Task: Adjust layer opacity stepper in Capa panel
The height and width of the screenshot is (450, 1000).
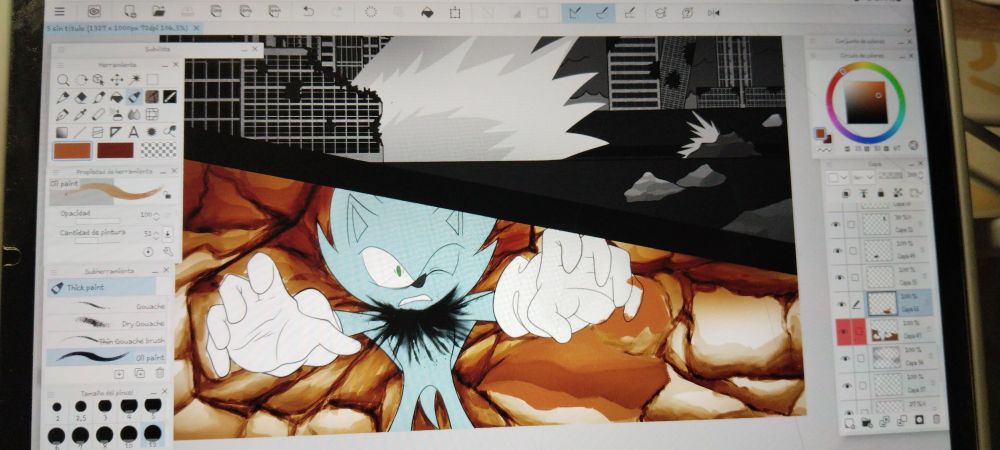Action: click(923, 174)
